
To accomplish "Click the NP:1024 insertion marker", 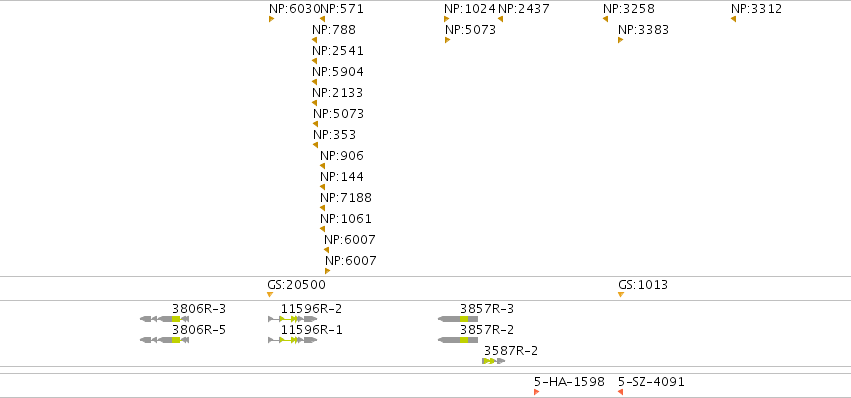I will tap(447, 20).
